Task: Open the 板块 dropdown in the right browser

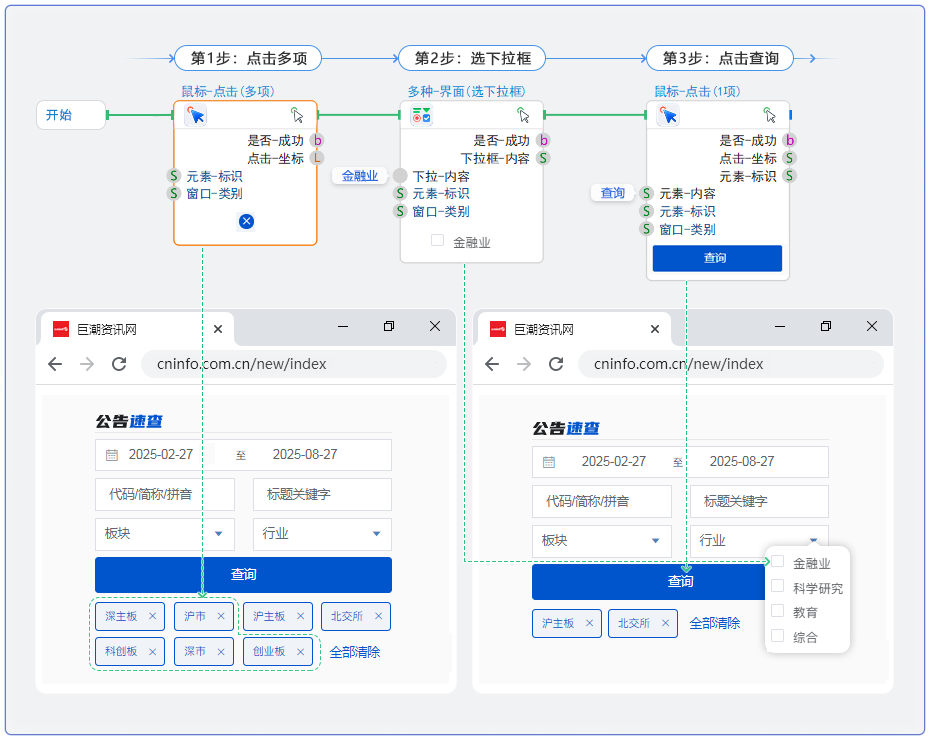Action: click(601, 541)
